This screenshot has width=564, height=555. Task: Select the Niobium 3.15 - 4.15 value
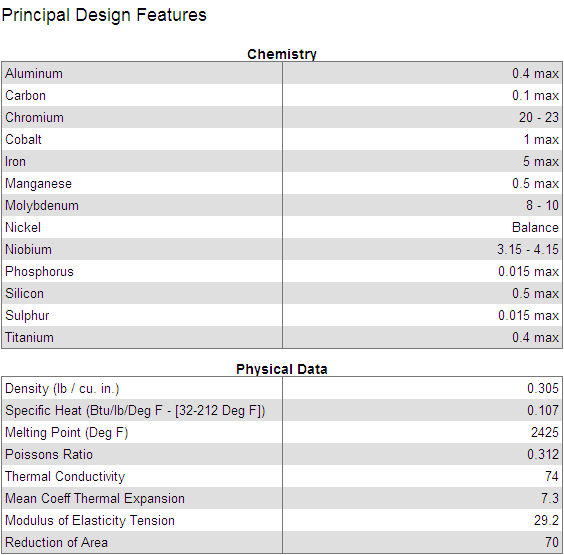tap(528, 249)
